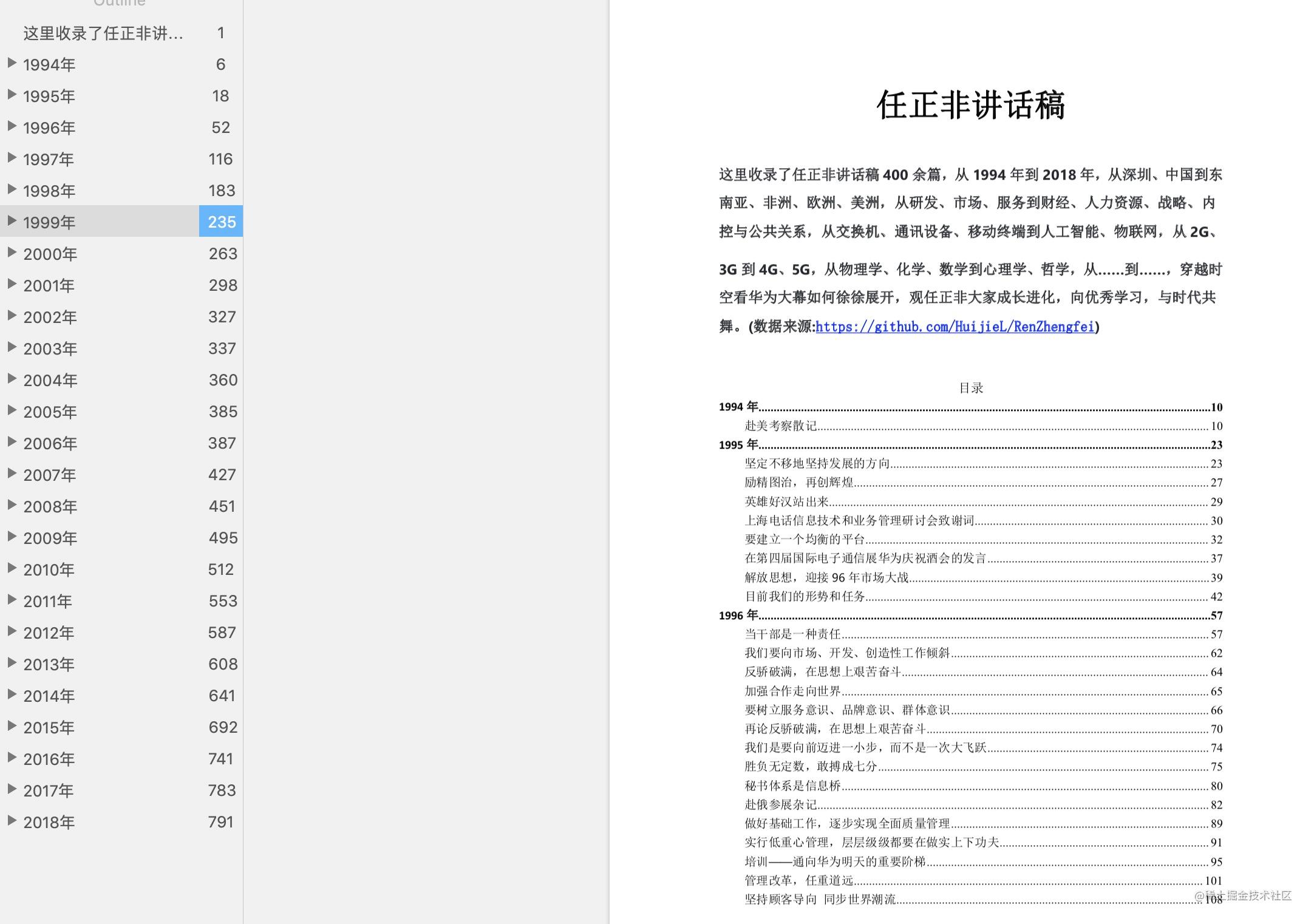Expand the 2012年 outline section

coord(12,631)
